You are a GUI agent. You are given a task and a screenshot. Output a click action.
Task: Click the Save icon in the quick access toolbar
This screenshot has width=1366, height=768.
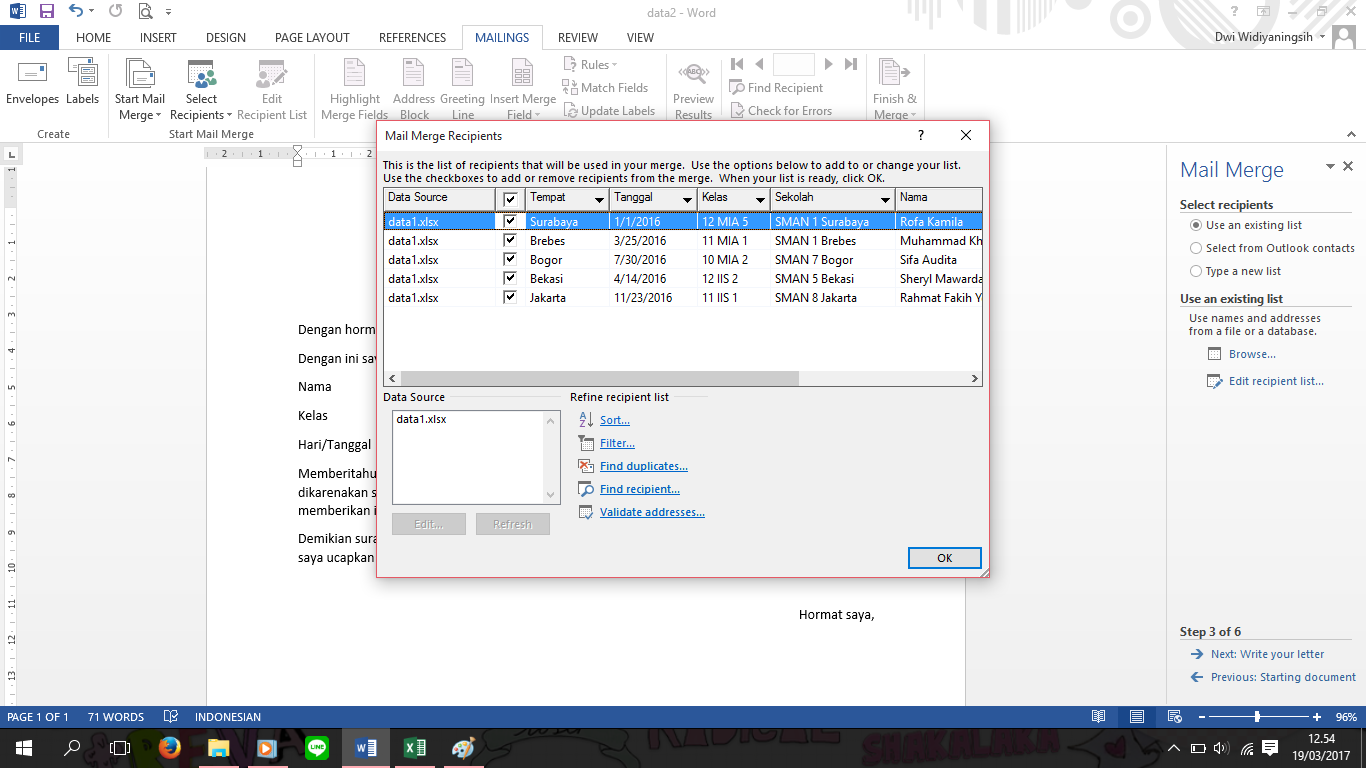[46, 12]
